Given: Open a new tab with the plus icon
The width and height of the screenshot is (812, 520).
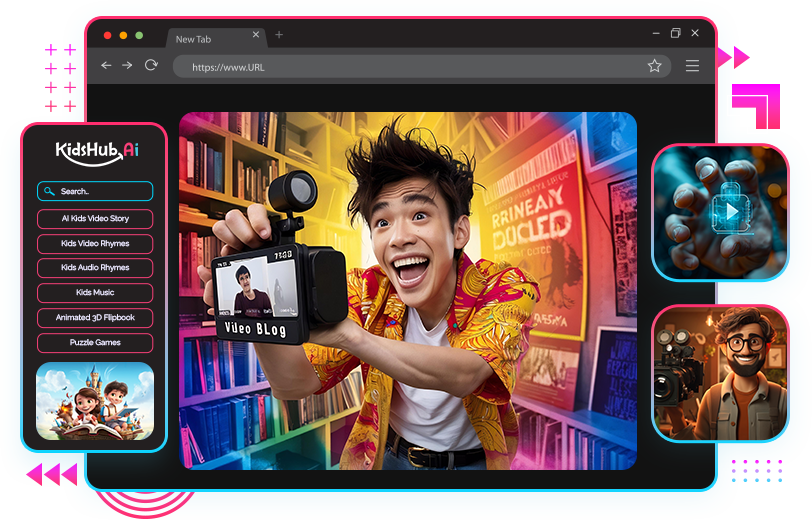Looking at the screenshot, I should (279, 35).
